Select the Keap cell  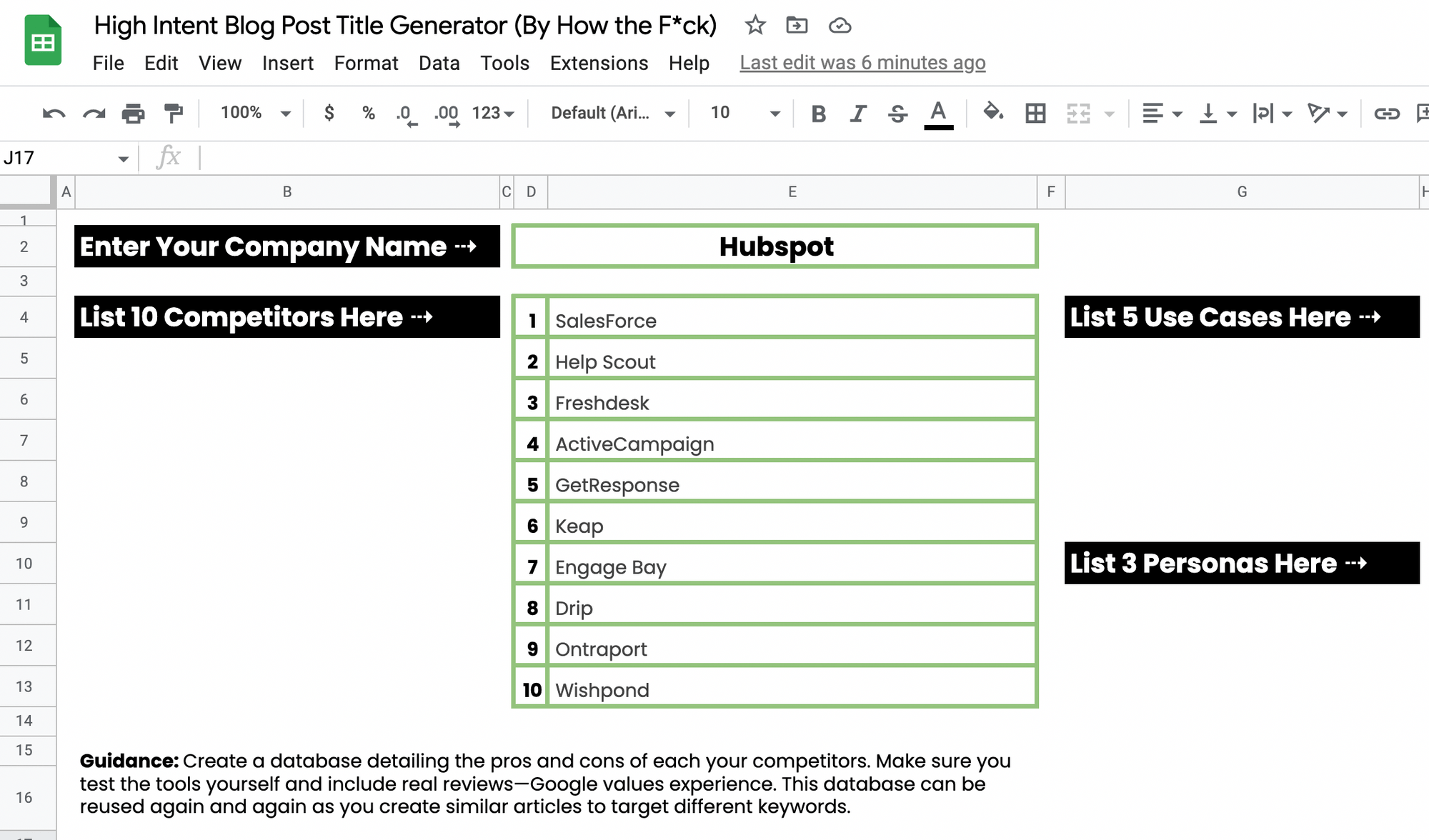792,523
